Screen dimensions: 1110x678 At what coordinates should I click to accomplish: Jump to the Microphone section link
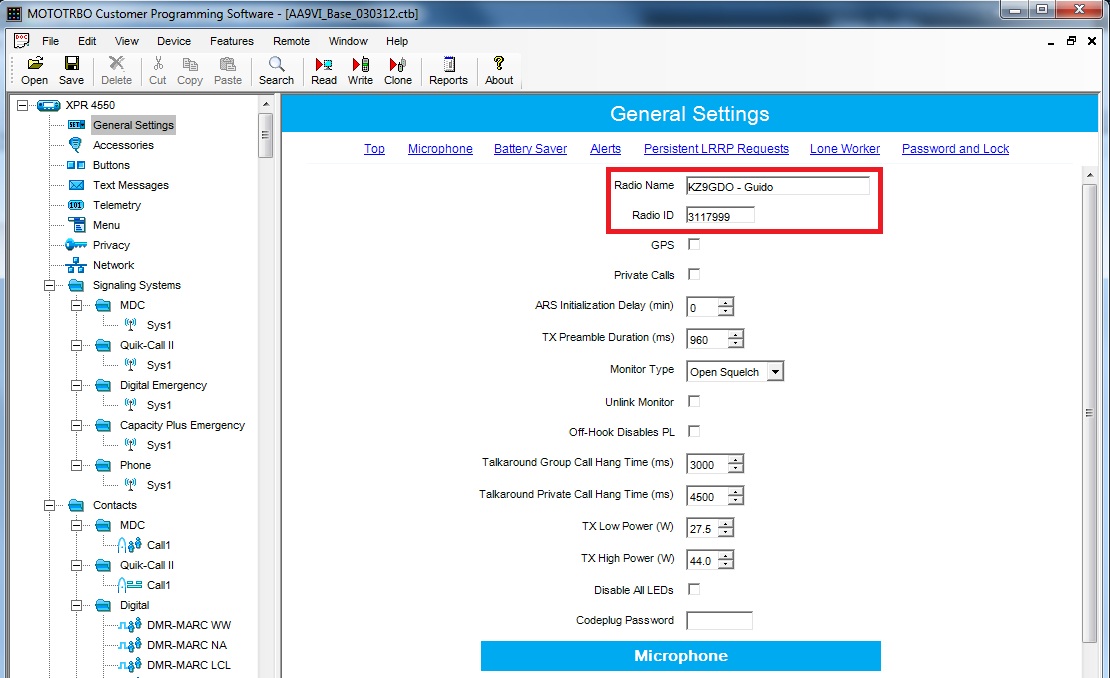point(440,149)
